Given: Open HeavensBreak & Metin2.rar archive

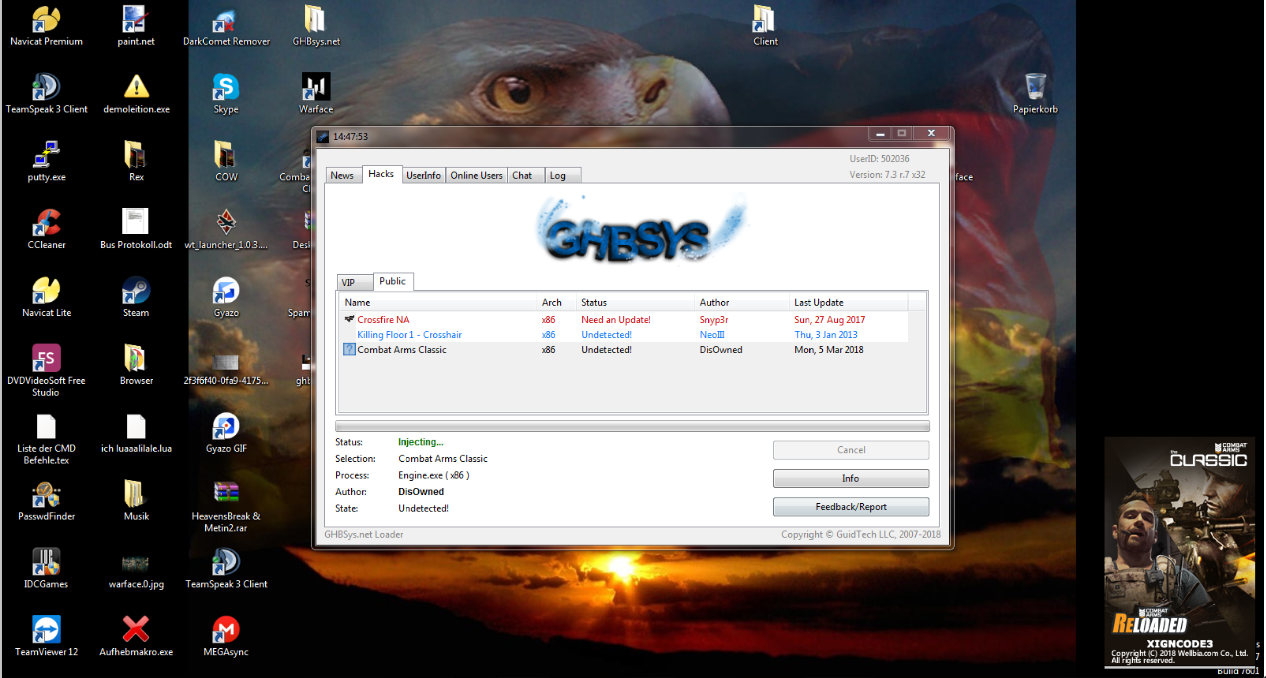Looking at the screenshot, I should 226,507.
